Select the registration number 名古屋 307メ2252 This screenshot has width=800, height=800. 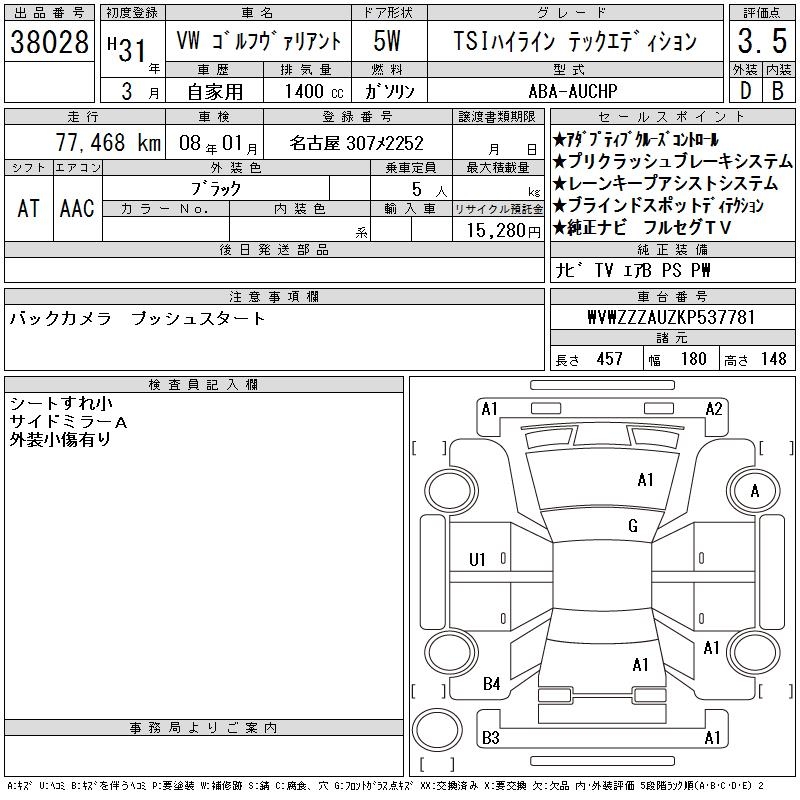coord(357,143)
